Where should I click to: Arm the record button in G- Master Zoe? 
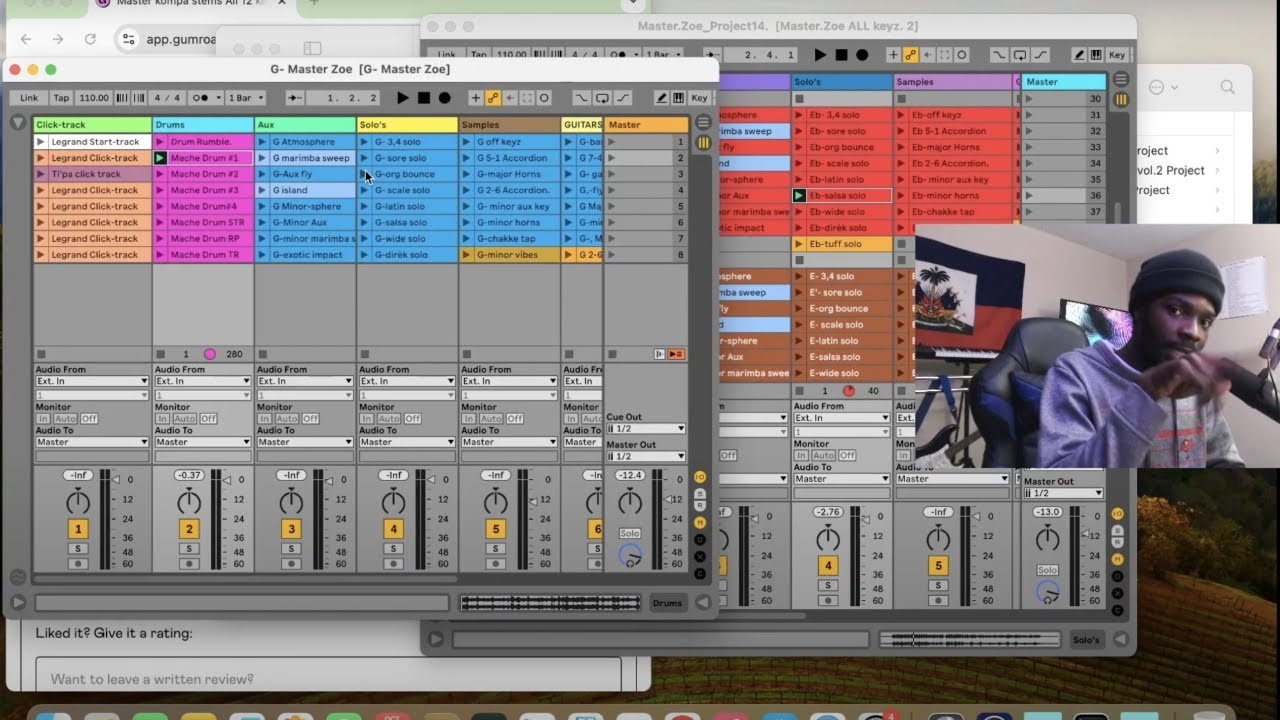(445, 98)
